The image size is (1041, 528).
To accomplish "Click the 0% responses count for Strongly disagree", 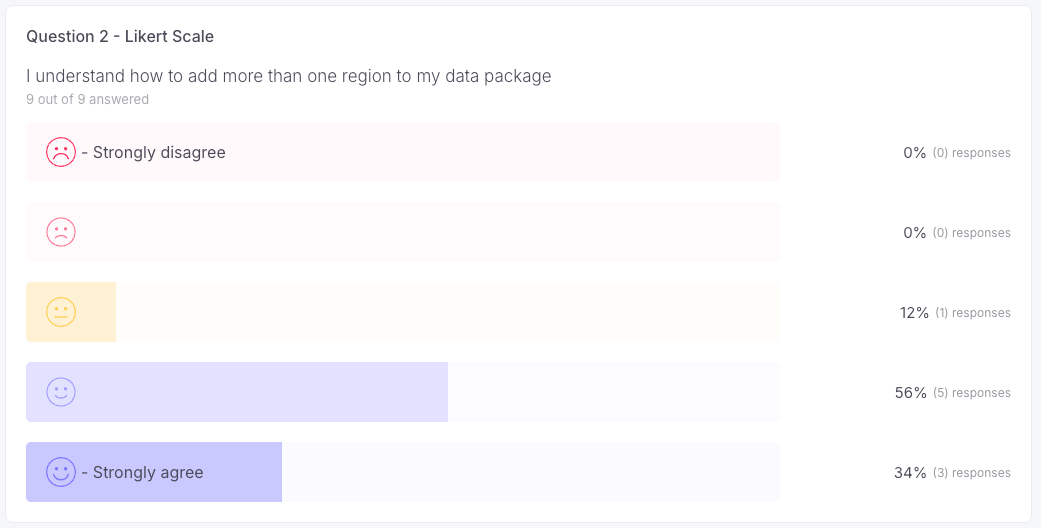I will pos(957,153).
